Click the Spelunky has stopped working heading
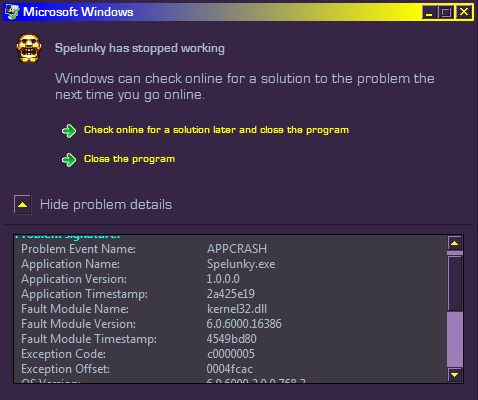478x400 pixels. point(140,48)
